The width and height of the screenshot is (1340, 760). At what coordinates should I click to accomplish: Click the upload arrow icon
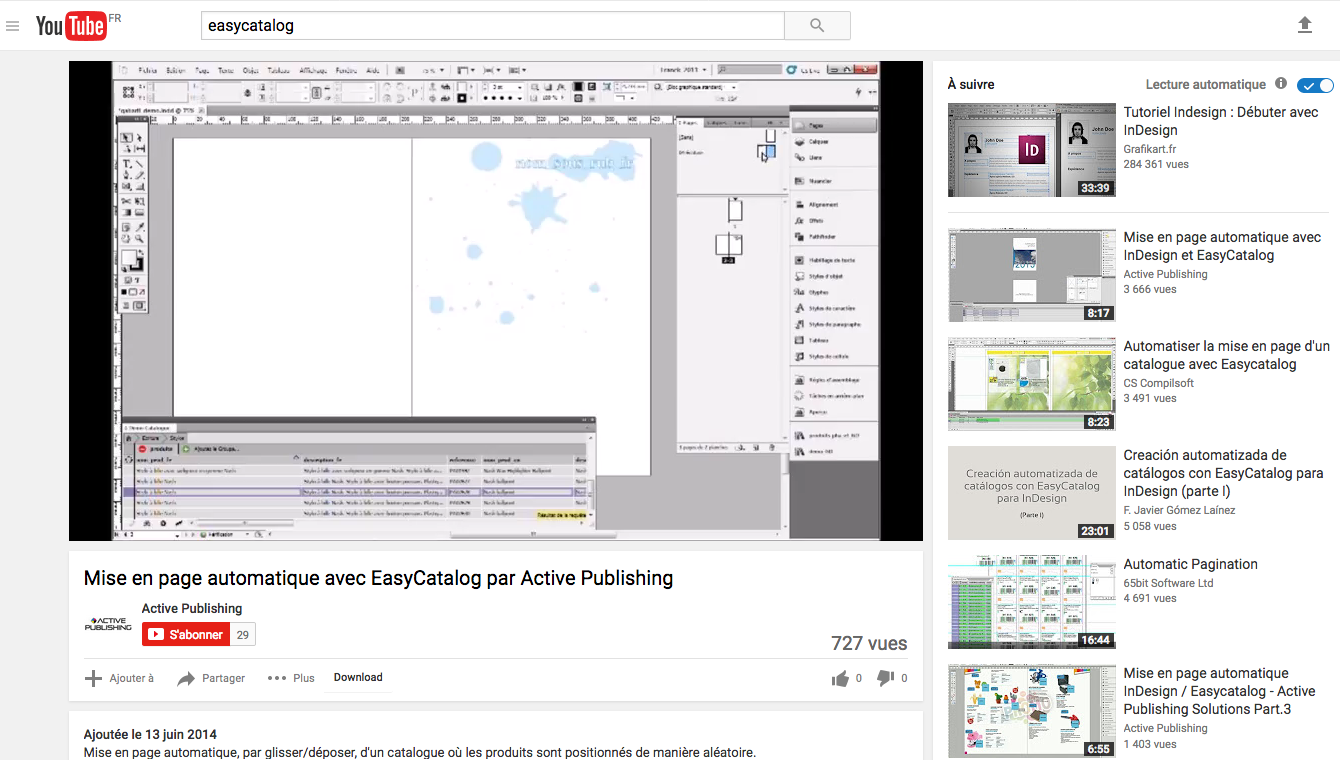click(1304, 25)
